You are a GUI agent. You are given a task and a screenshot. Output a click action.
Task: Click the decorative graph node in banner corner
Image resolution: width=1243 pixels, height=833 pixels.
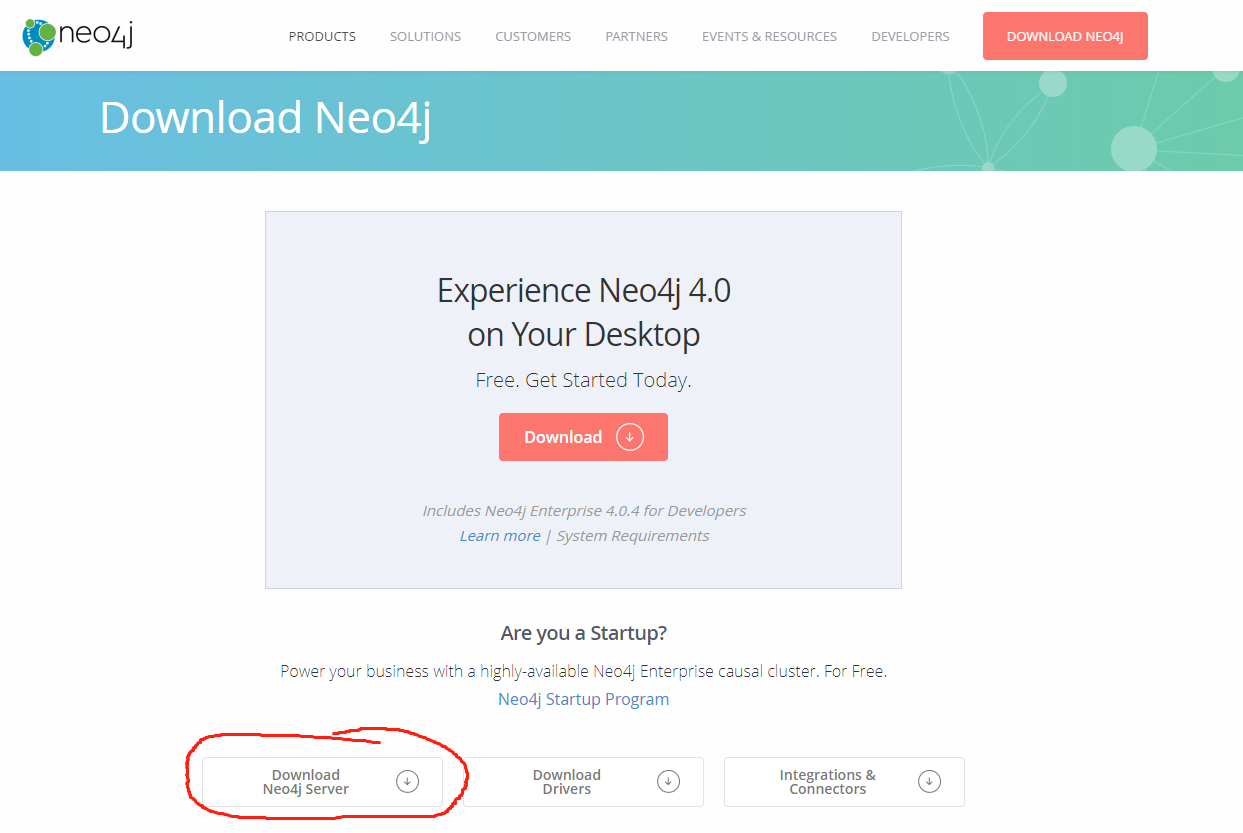[1135, 145]
